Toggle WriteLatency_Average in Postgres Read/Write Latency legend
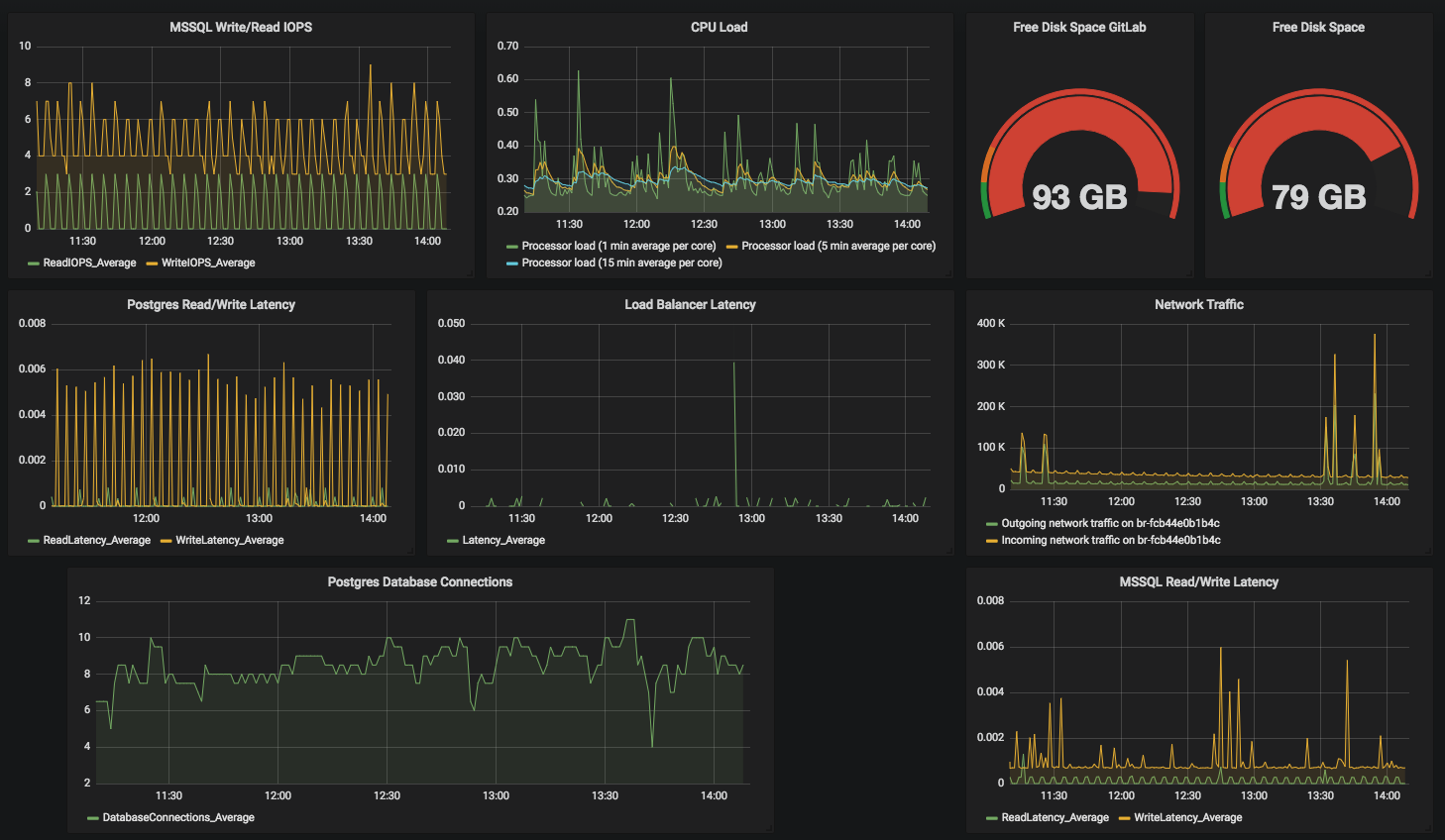 (x=229, y=540)
